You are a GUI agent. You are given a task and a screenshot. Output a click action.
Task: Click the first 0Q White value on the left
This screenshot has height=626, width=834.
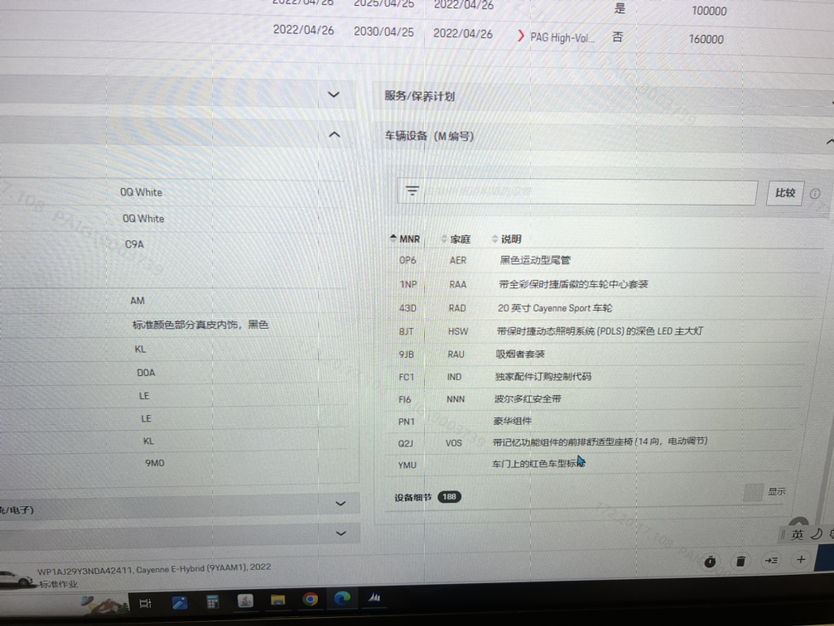click(141, 192)
